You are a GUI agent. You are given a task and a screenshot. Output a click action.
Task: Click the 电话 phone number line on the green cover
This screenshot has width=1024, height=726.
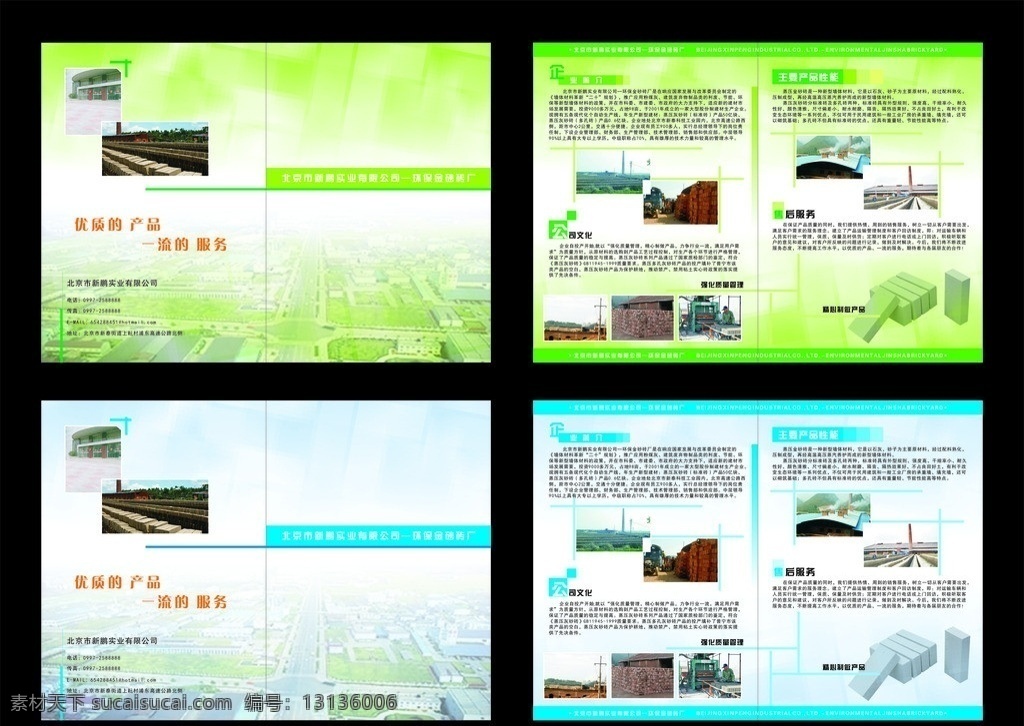pyautogui.click(x=94, y=300)
